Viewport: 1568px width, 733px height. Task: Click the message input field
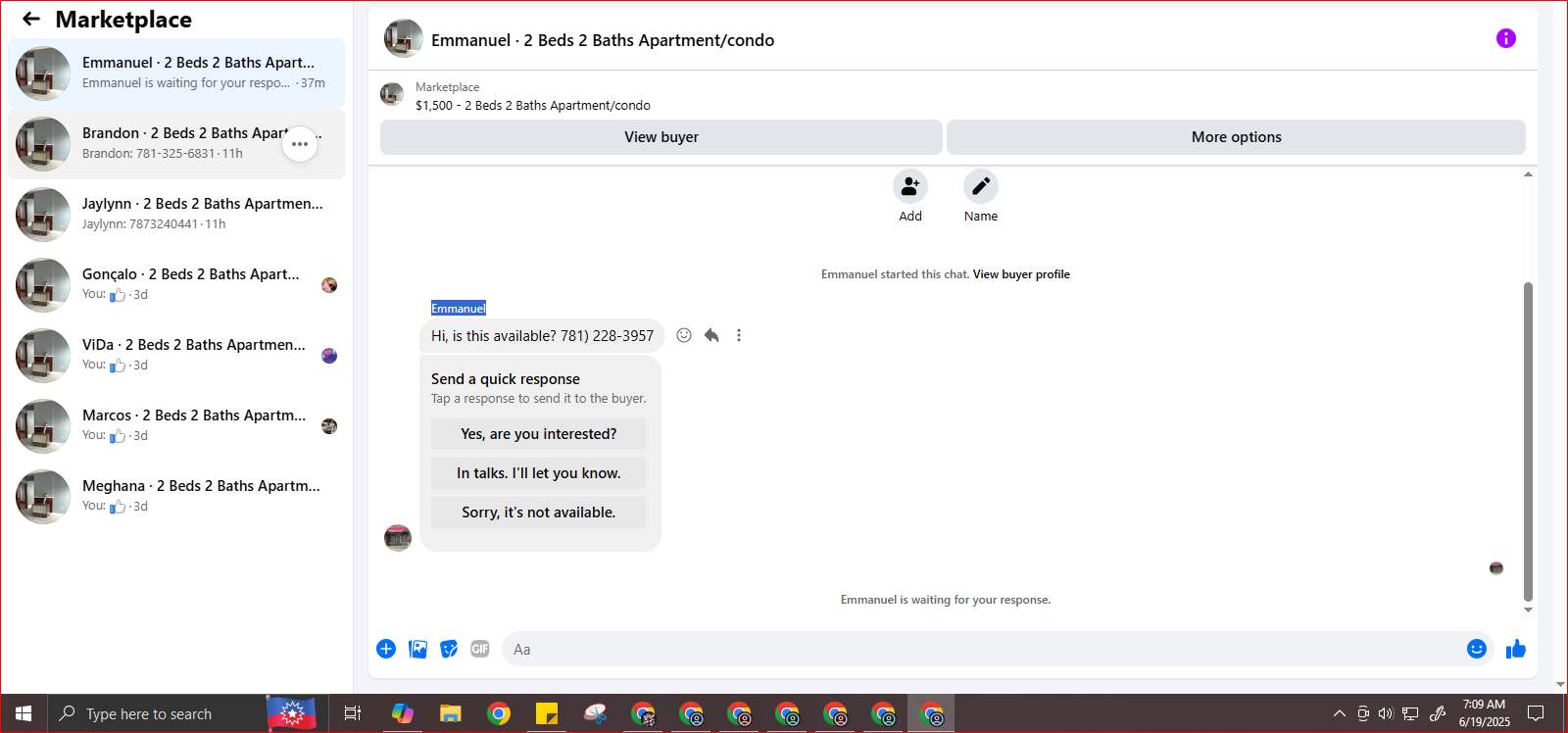pyautogui.click(x=984, y=649)
